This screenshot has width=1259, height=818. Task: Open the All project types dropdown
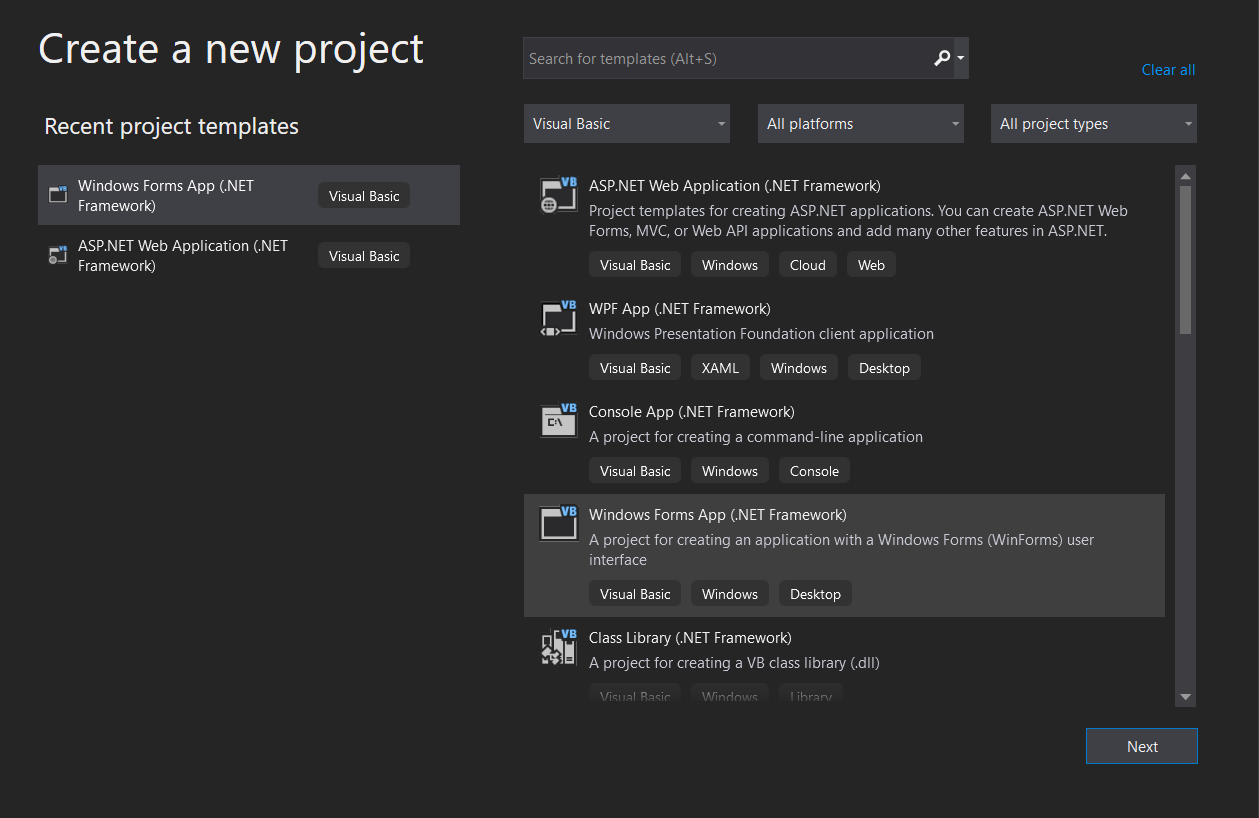(x=1093, y=123)
